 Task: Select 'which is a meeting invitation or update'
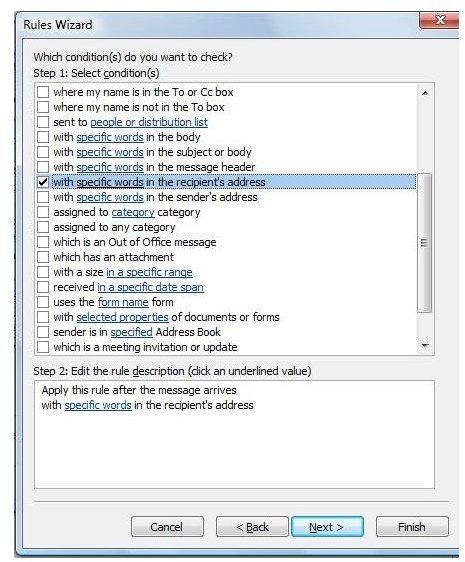[43, 347]
